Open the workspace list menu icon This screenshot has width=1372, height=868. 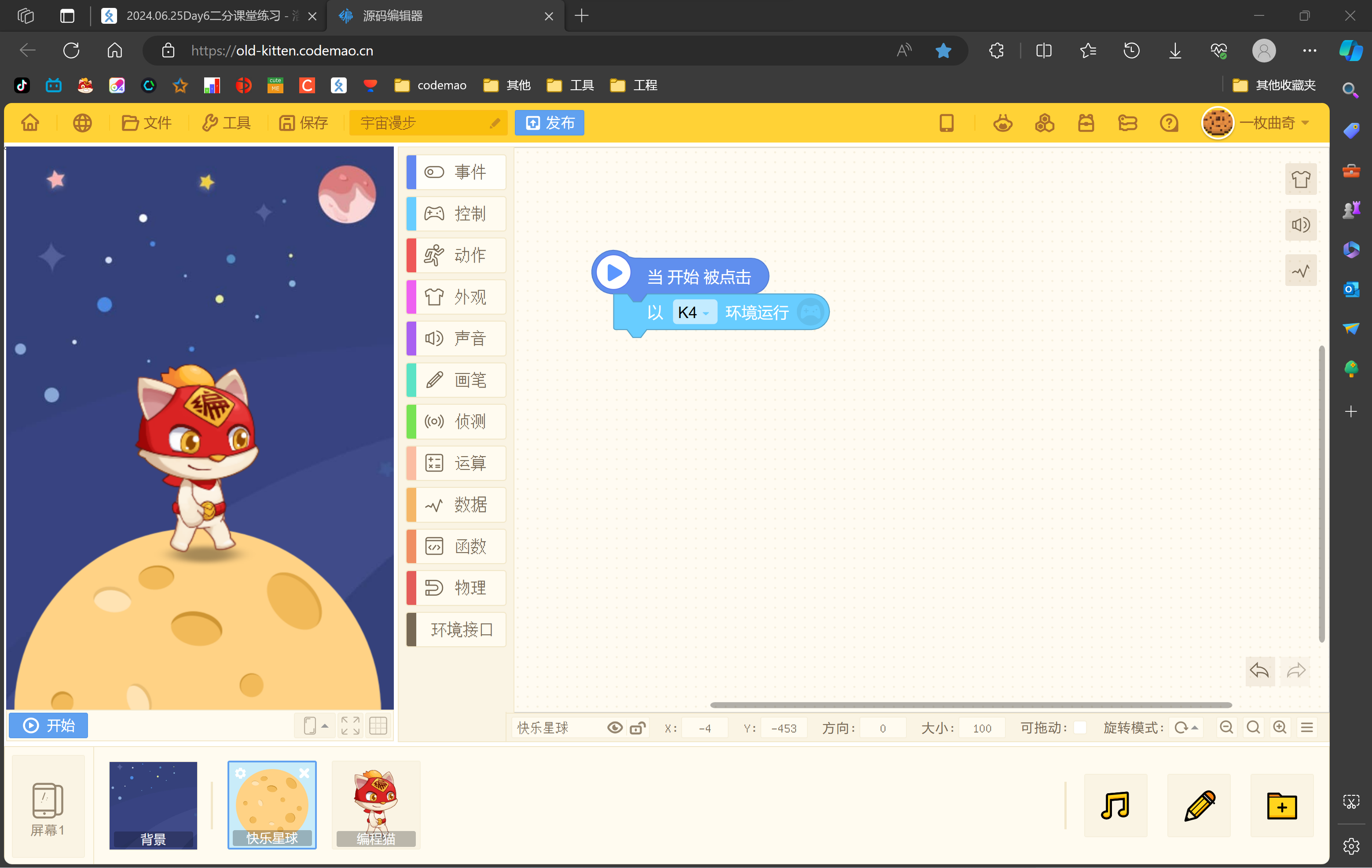pyautogui.click(x=1307, y=727)
